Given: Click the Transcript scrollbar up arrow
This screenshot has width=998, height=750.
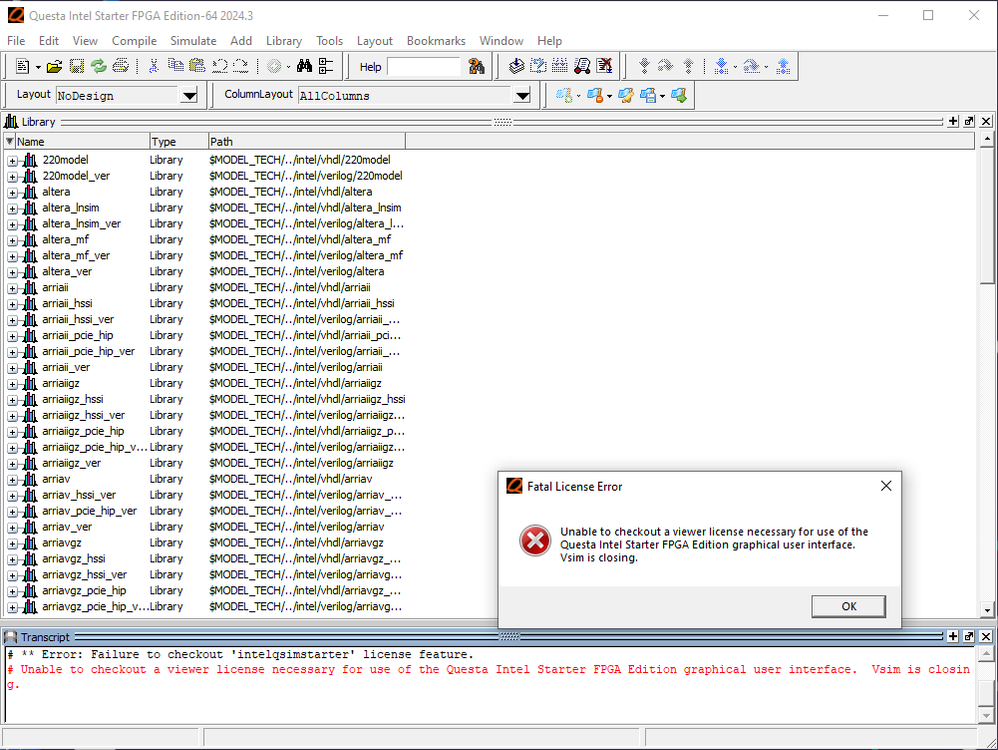Looking at the screenshot, I should click(x=985, y=653).
